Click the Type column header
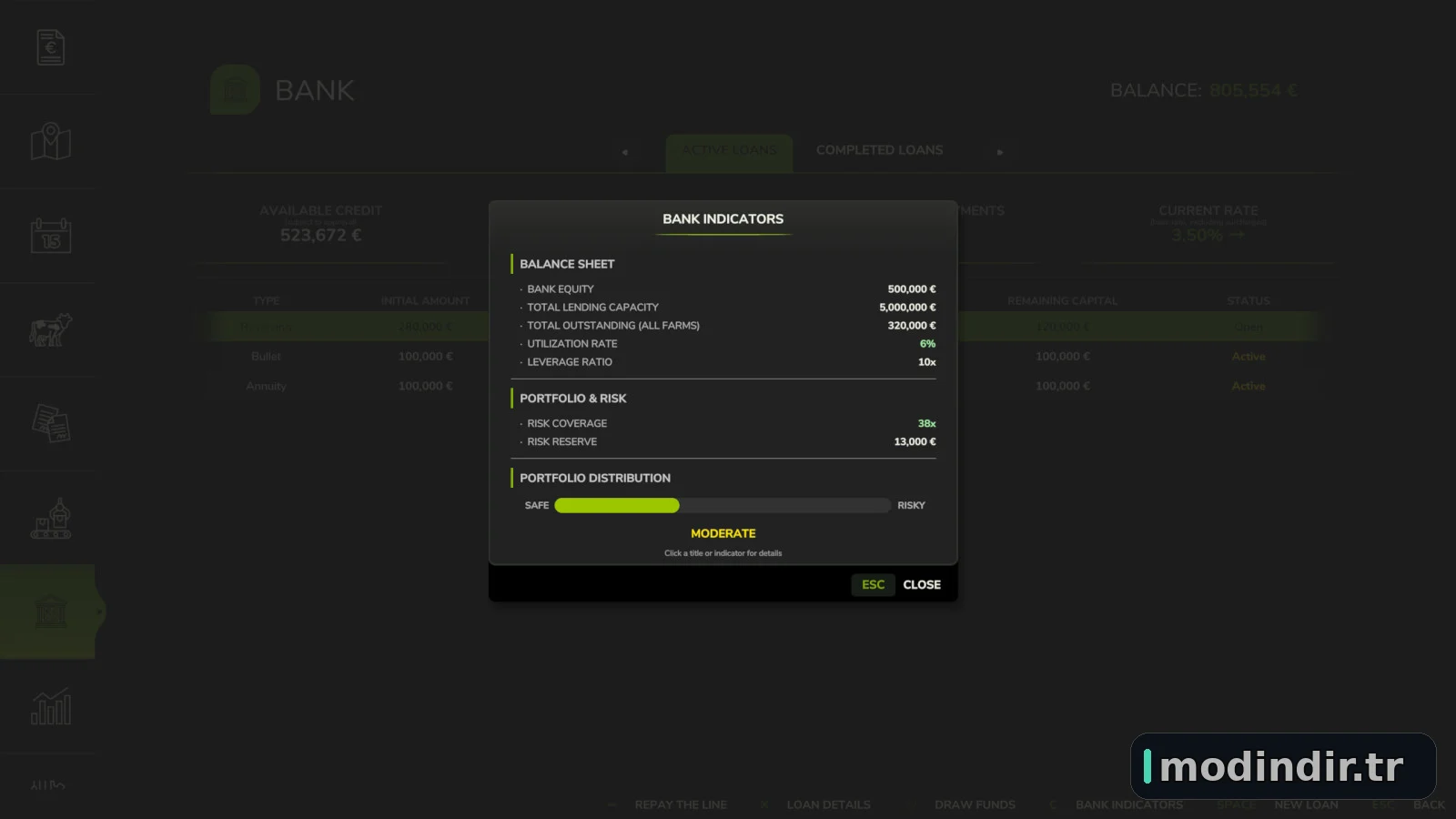Image resolution: width=1456 pixels, height=819 pixels. (x=266, y=300)
